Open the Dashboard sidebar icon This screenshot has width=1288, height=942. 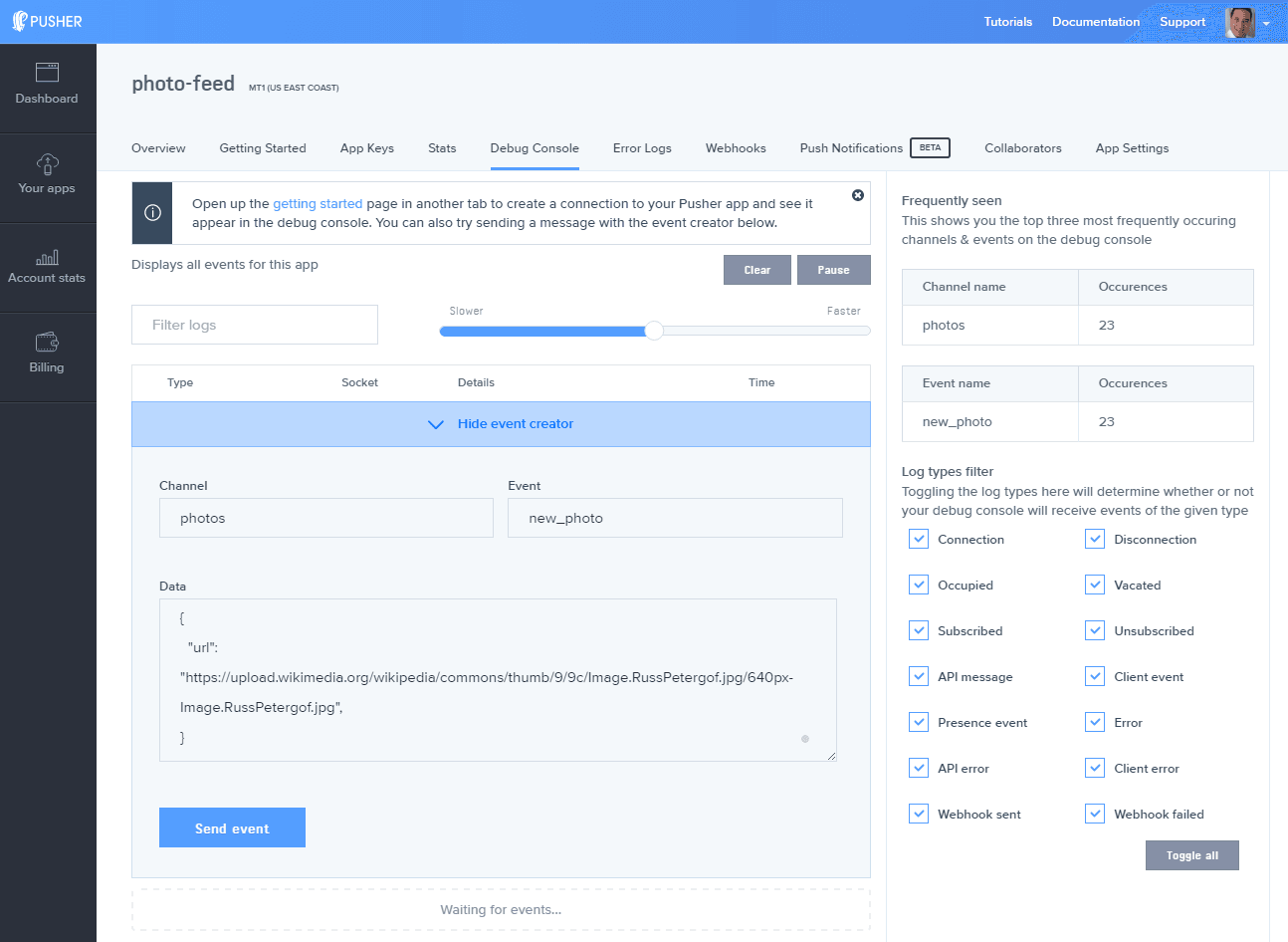[47, 73]
